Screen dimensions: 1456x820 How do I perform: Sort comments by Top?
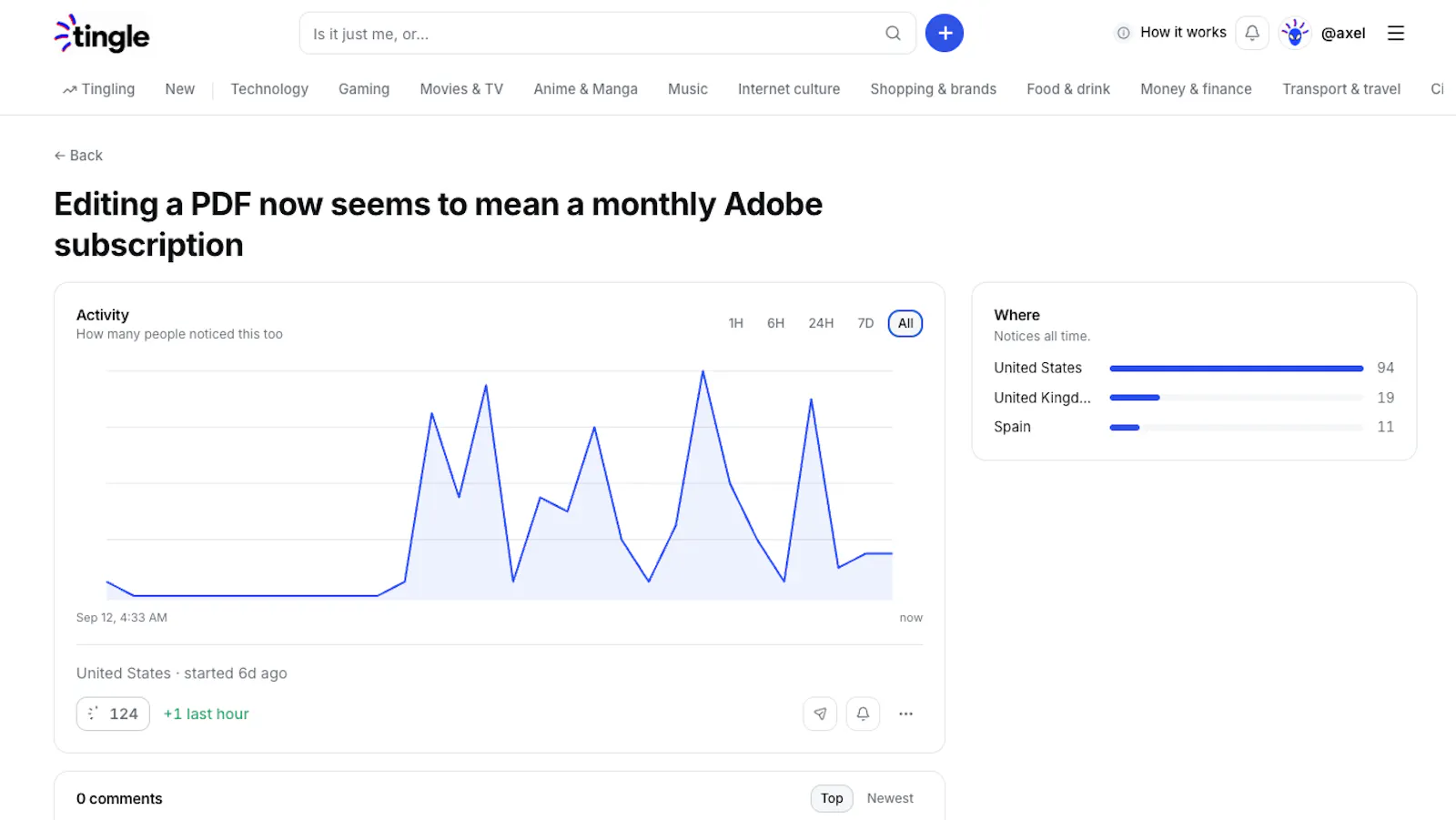click(x=832, y=798)
